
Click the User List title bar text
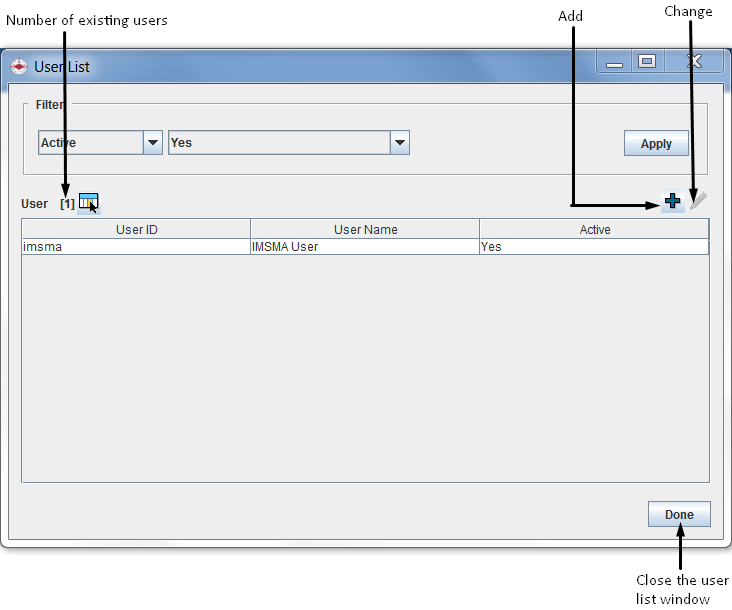pos(62,67)
